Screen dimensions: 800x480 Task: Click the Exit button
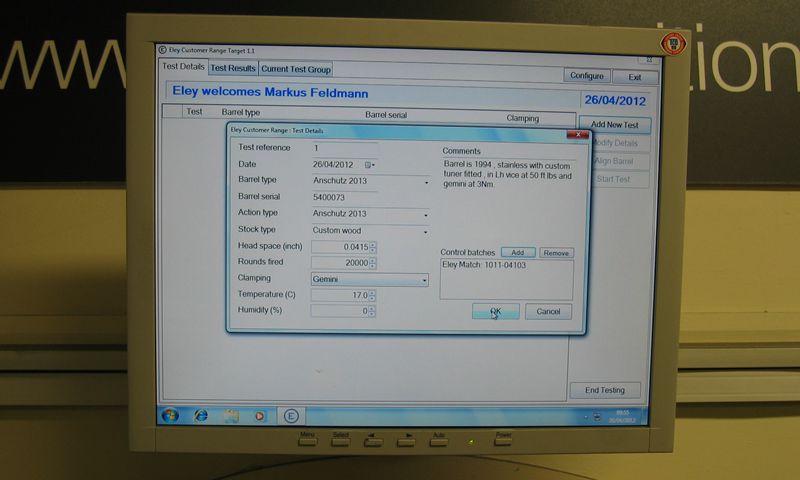pyautogui.click(x=635, y=77)
